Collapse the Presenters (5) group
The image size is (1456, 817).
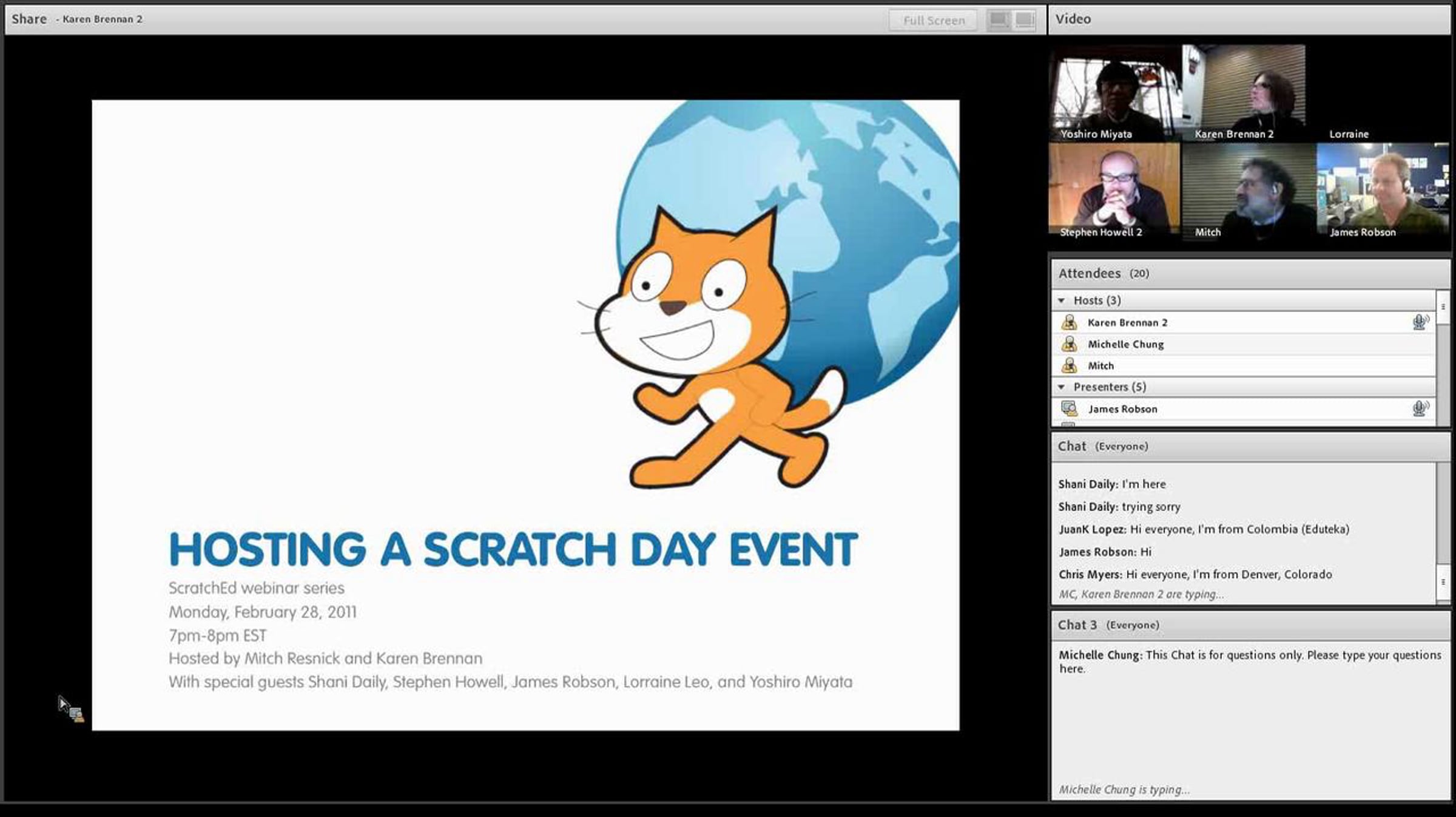point(1062,387)
